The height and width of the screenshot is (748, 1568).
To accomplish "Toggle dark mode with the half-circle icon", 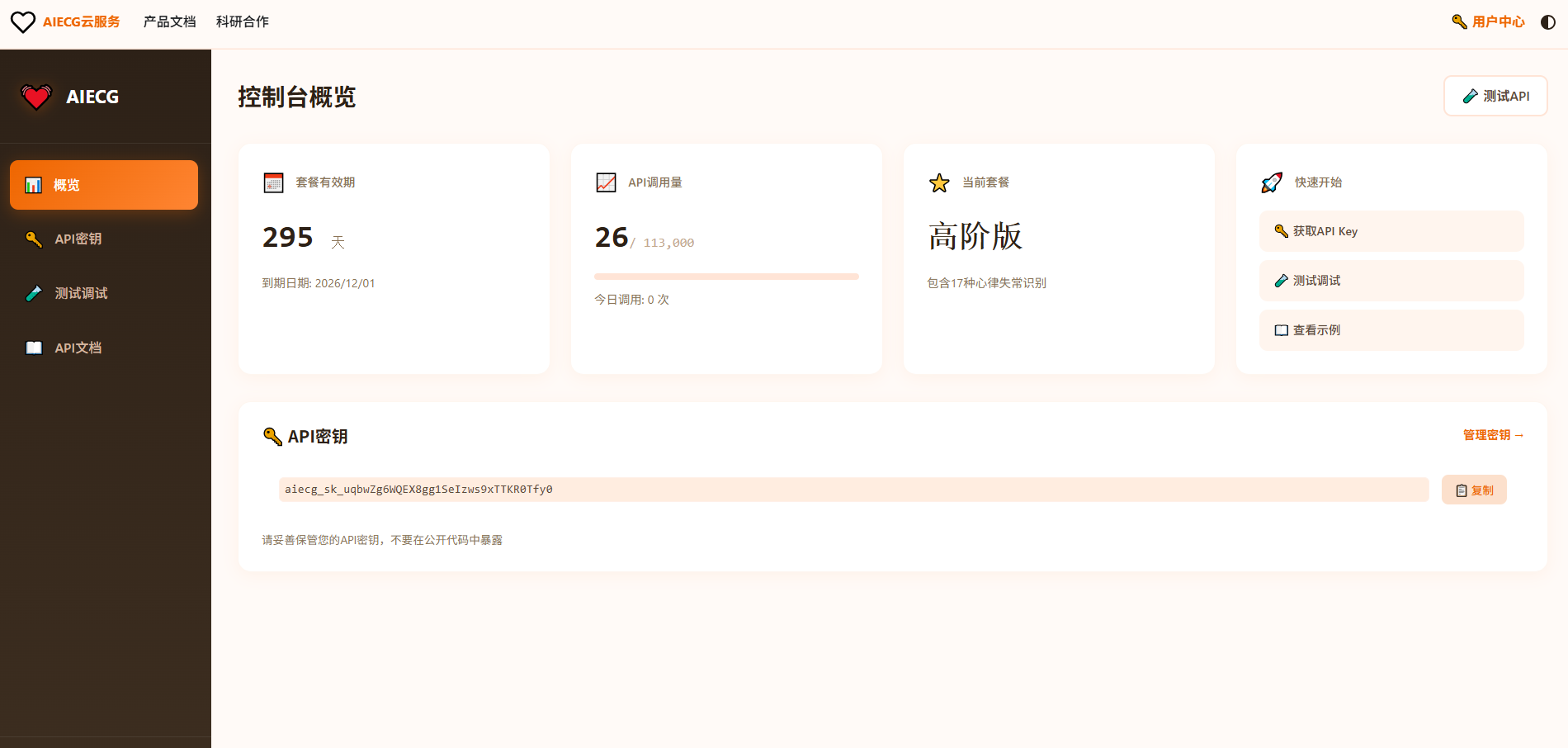I will tap(1547, 22).
